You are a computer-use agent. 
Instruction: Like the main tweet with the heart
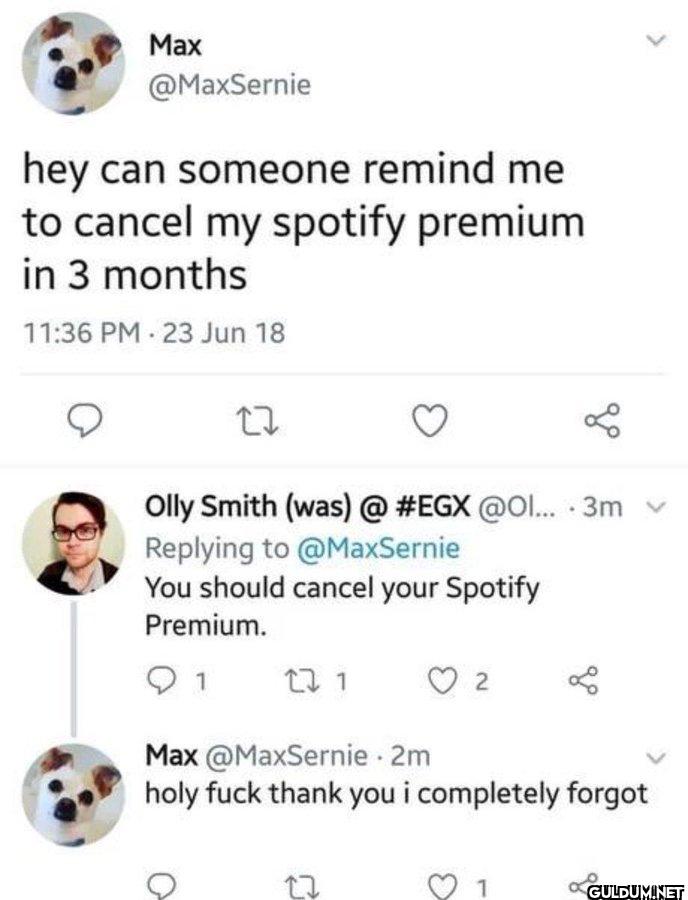(430, 420)
